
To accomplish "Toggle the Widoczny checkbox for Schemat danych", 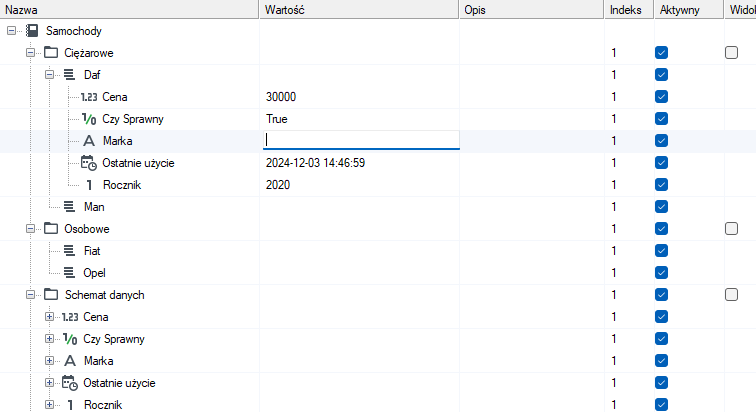I will click(731, 294).
